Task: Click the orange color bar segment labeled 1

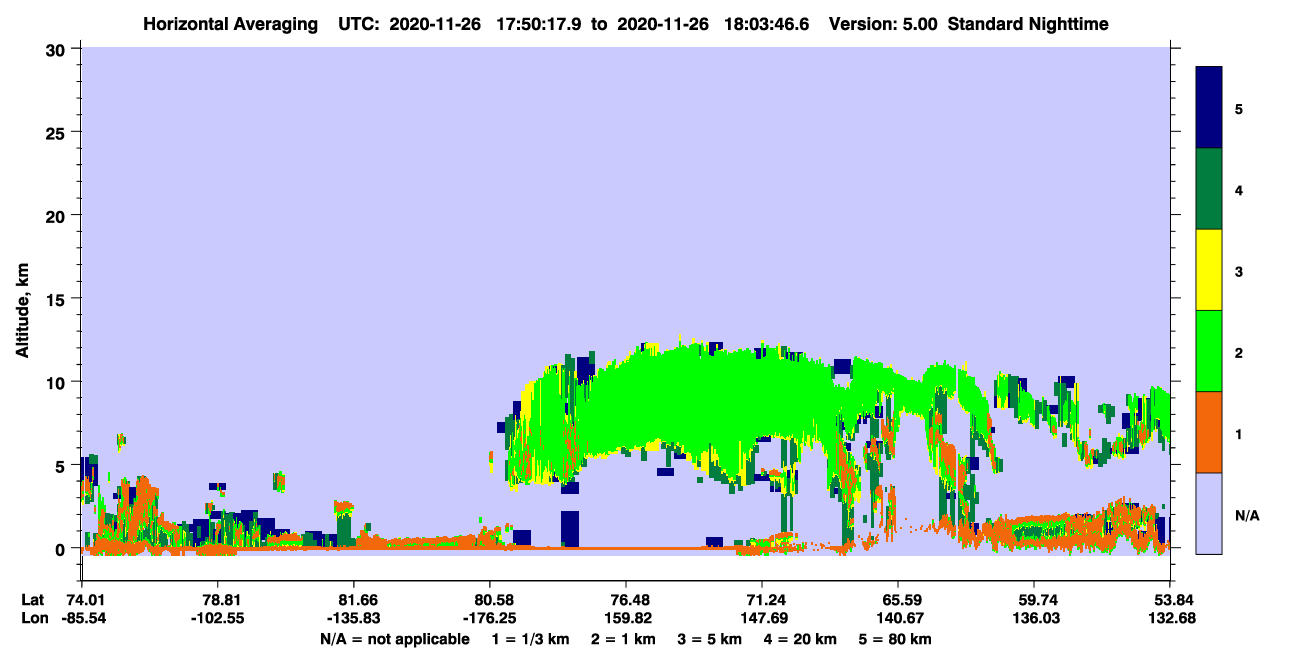Action: click(1209, 432)
